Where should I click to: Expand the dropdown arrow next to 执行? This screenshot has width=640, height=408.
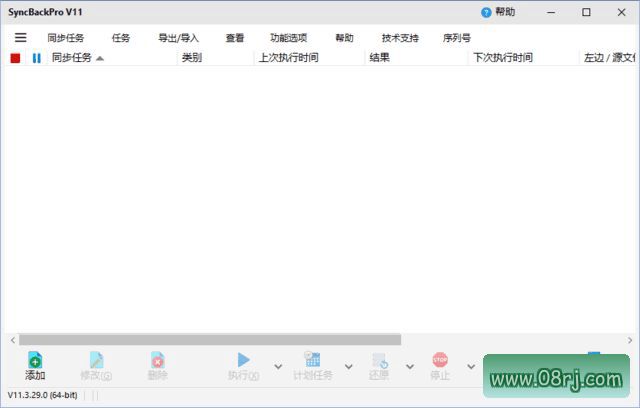point(278,366)
